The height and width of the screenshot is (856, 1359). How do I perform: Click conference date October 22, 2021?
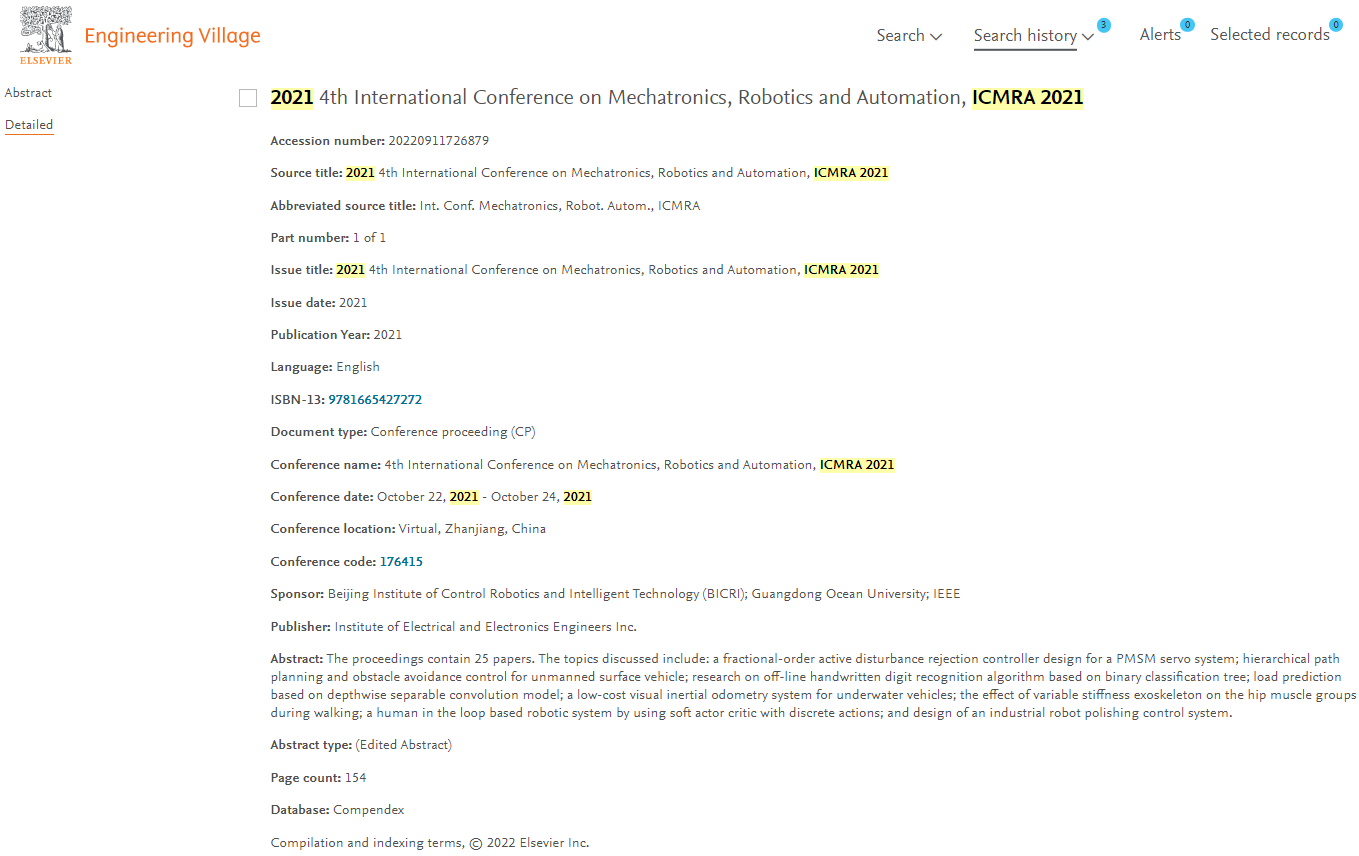pyautogui.click(x=428, y=497)
